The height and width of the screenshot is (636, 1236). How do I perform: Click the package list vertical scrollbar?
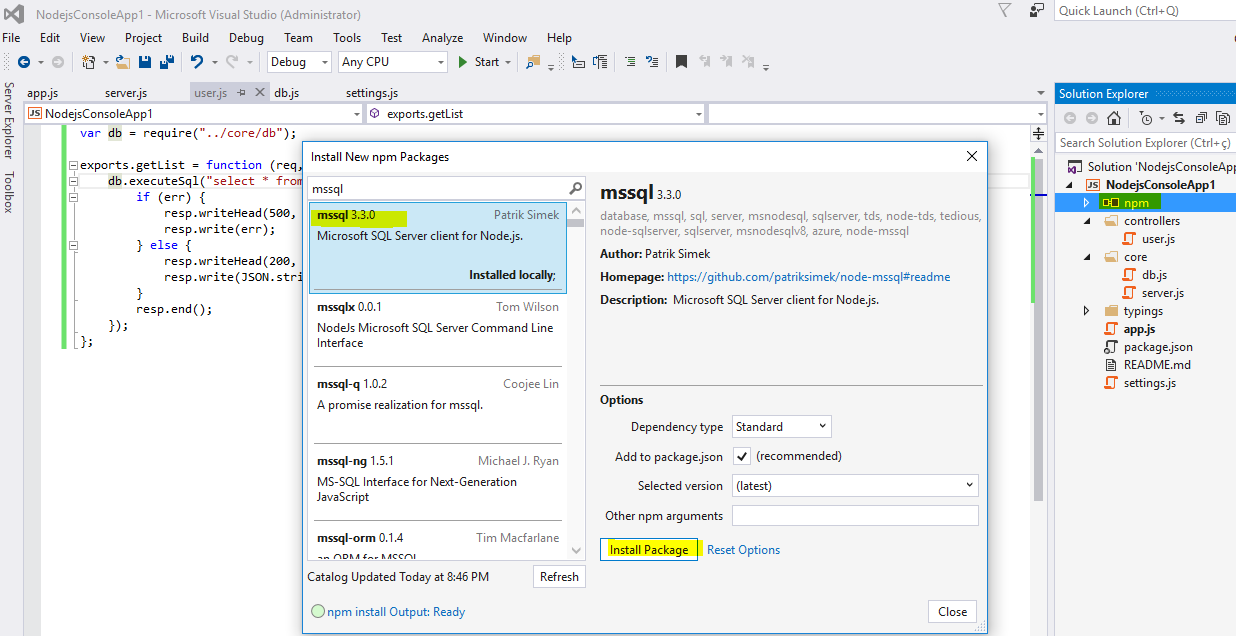tap(575, 380)
